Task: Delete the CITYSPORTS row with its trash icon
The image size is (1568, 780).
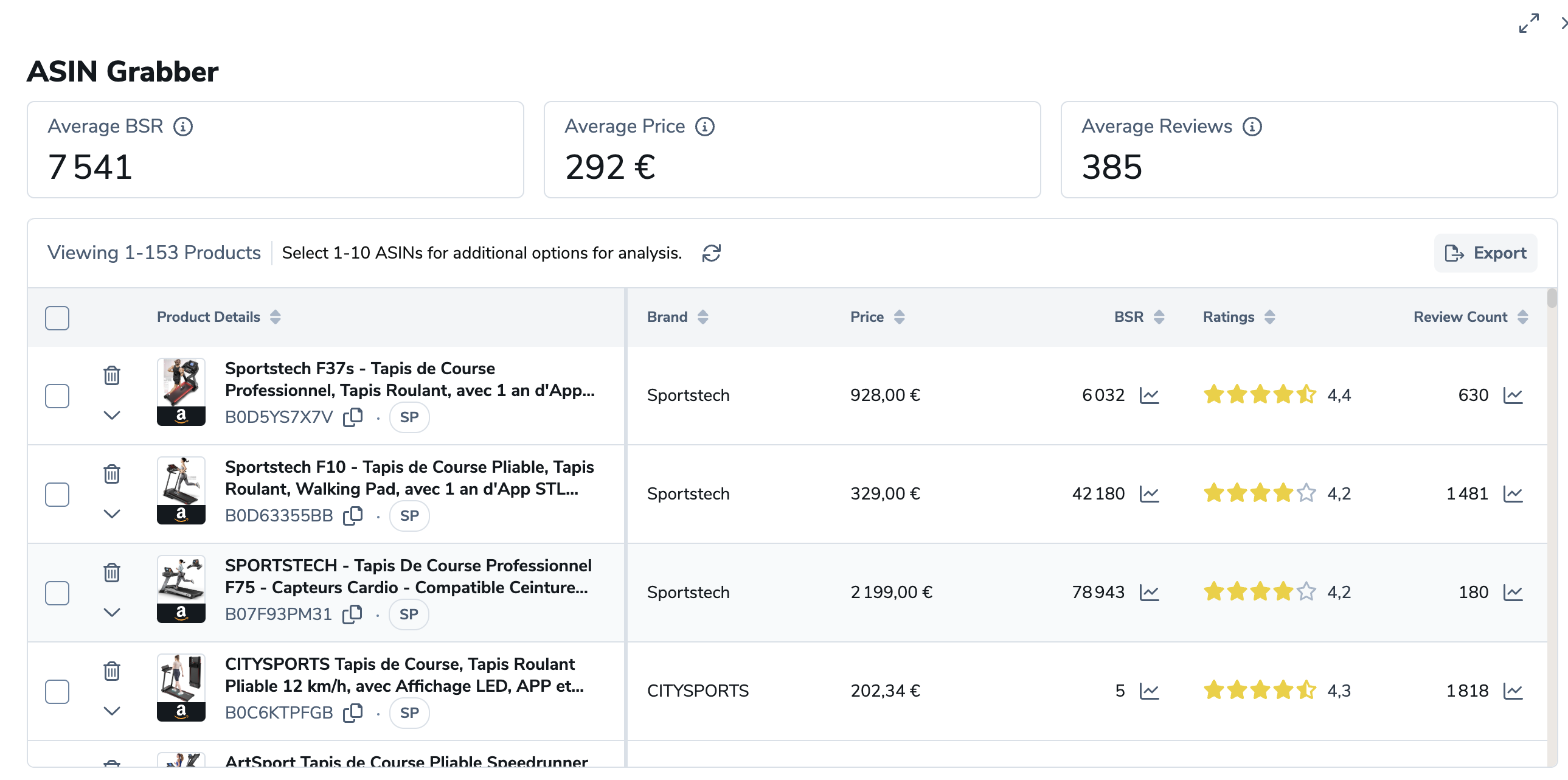Action: pyautogui.click(x=111, y=671)
